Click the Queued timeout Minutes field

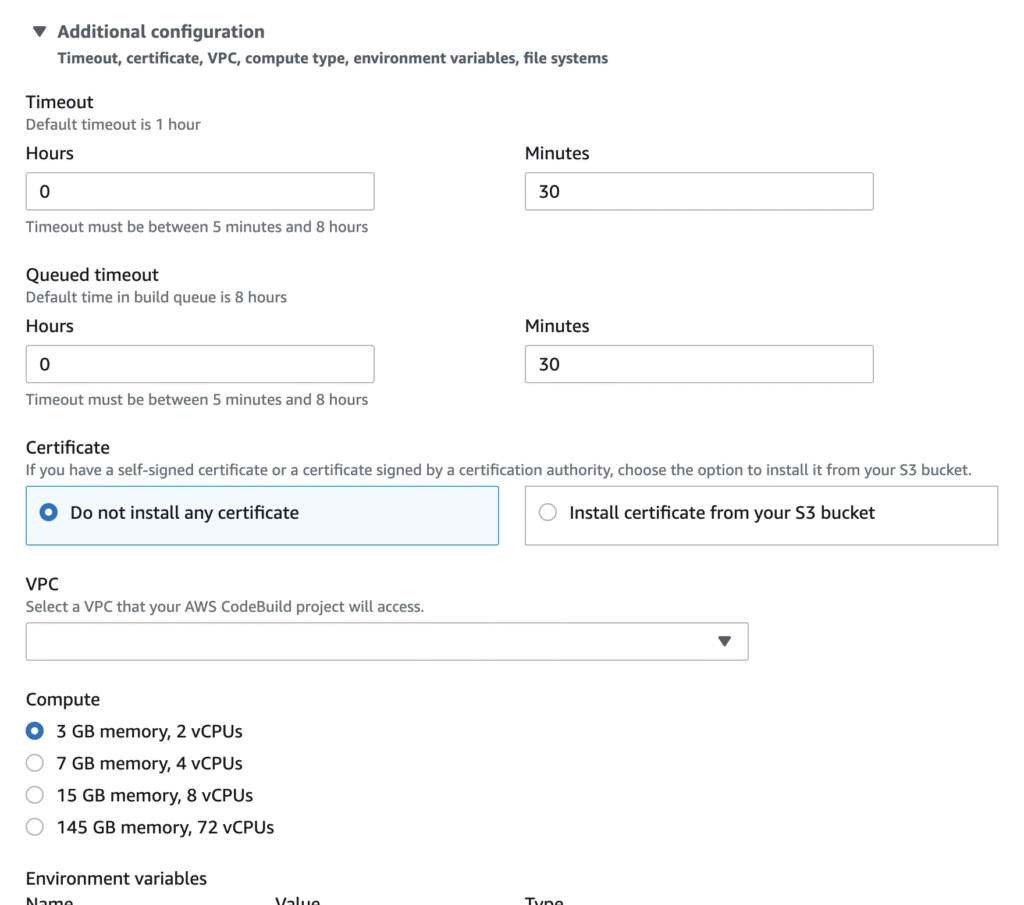(x=698, y=364)
